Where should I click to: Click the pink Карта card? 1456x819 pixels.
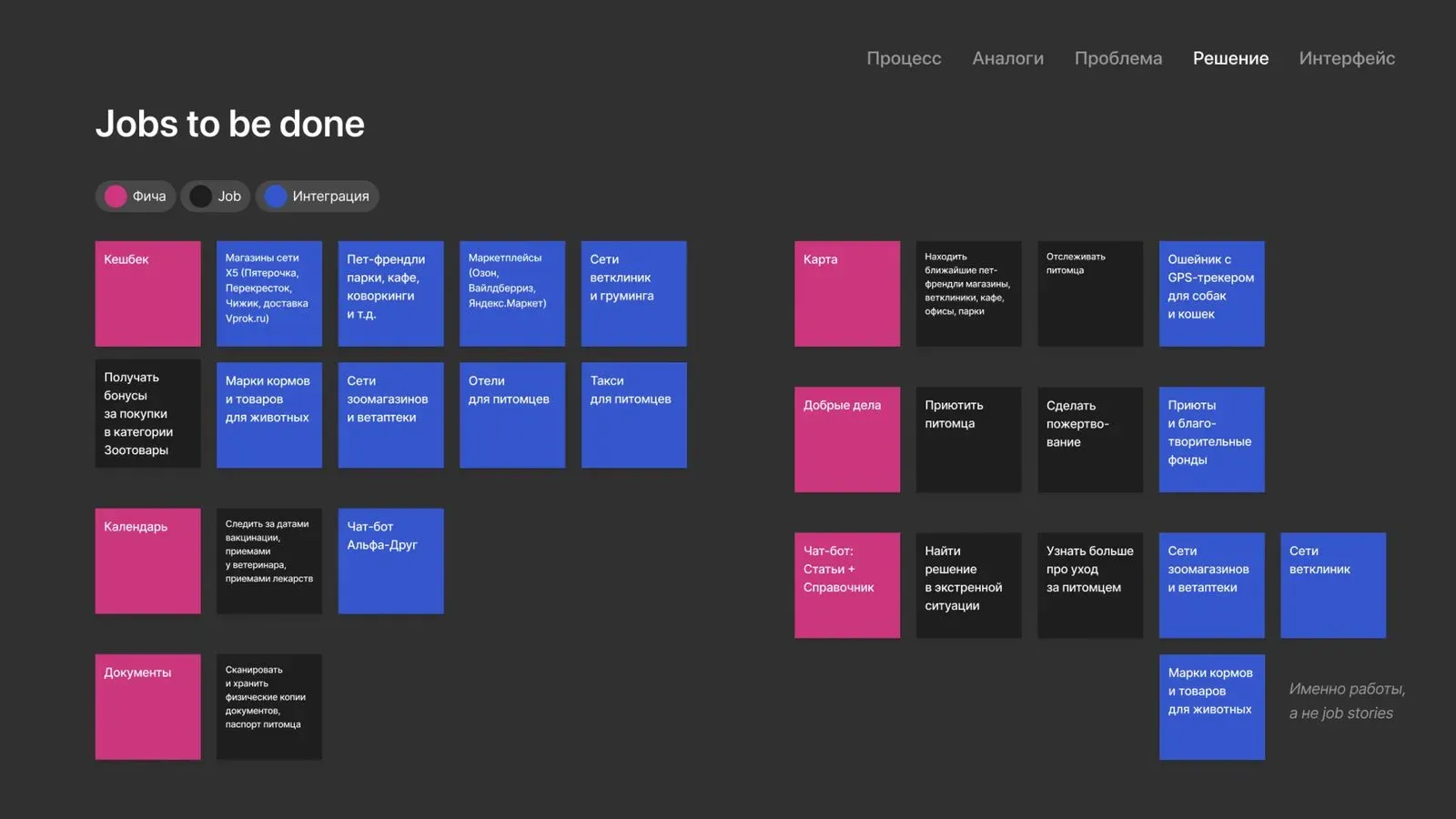click(846, 293)
